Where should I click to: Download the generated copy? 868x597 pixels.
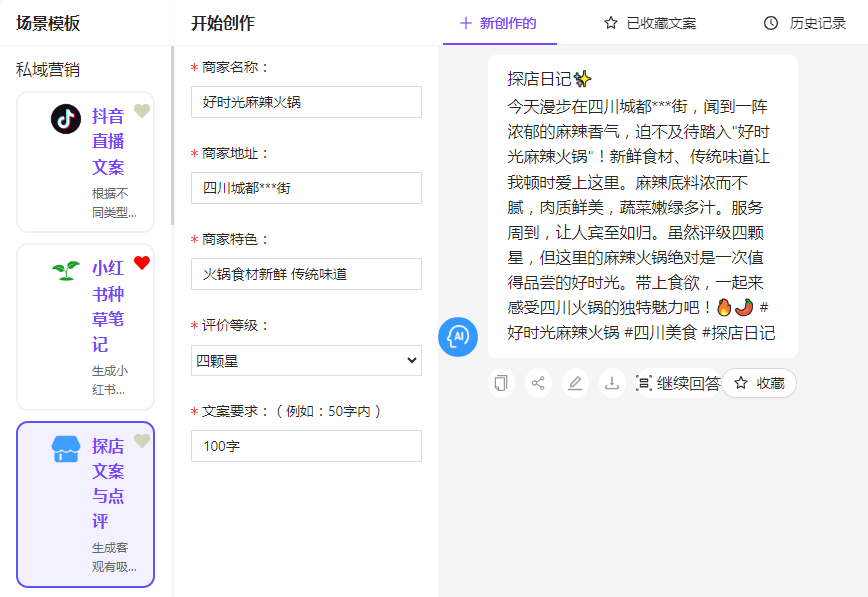pyautogui.click(x=612, y=383)
